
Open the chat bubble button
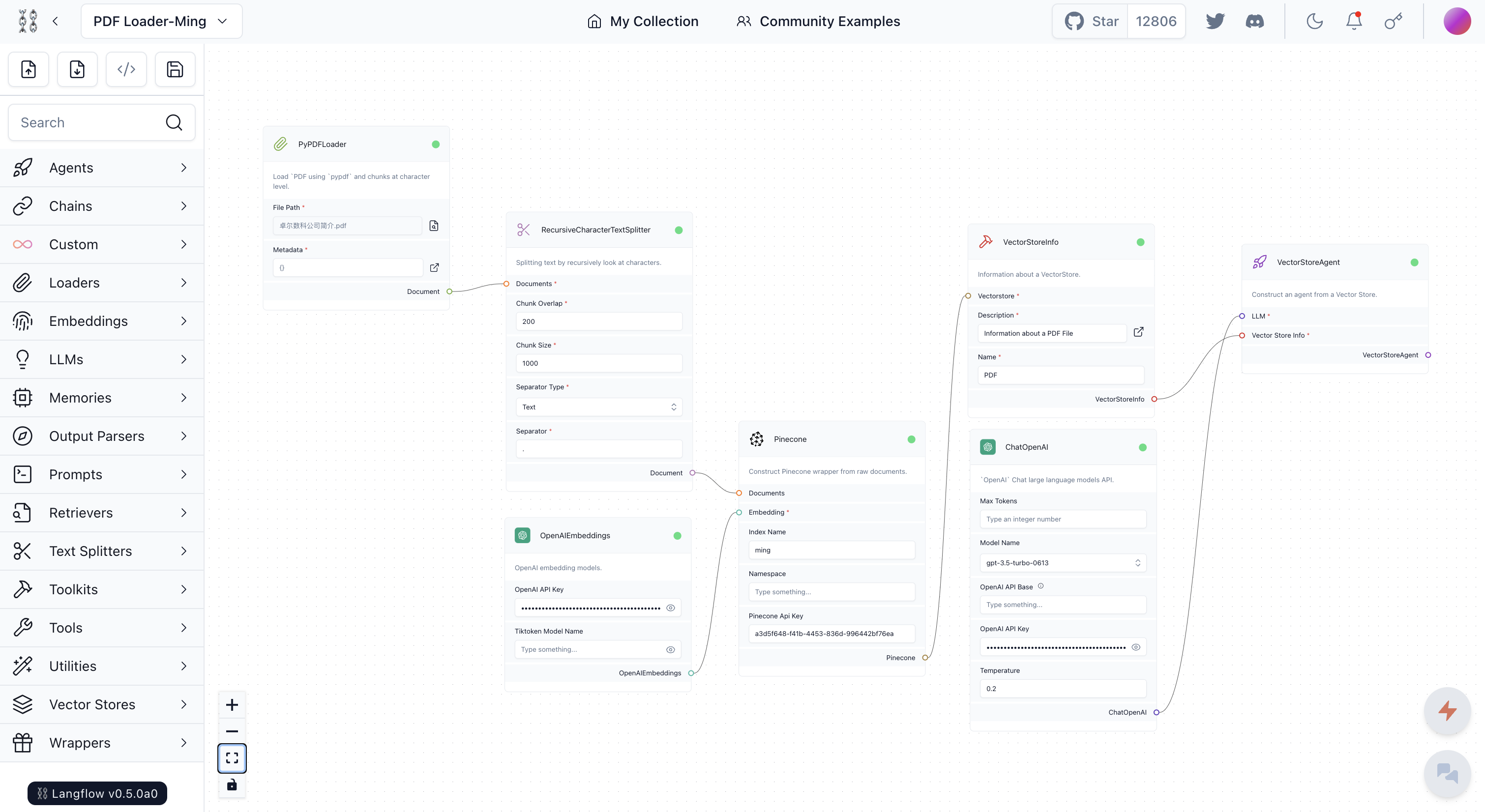click(x=1447, y=773)
